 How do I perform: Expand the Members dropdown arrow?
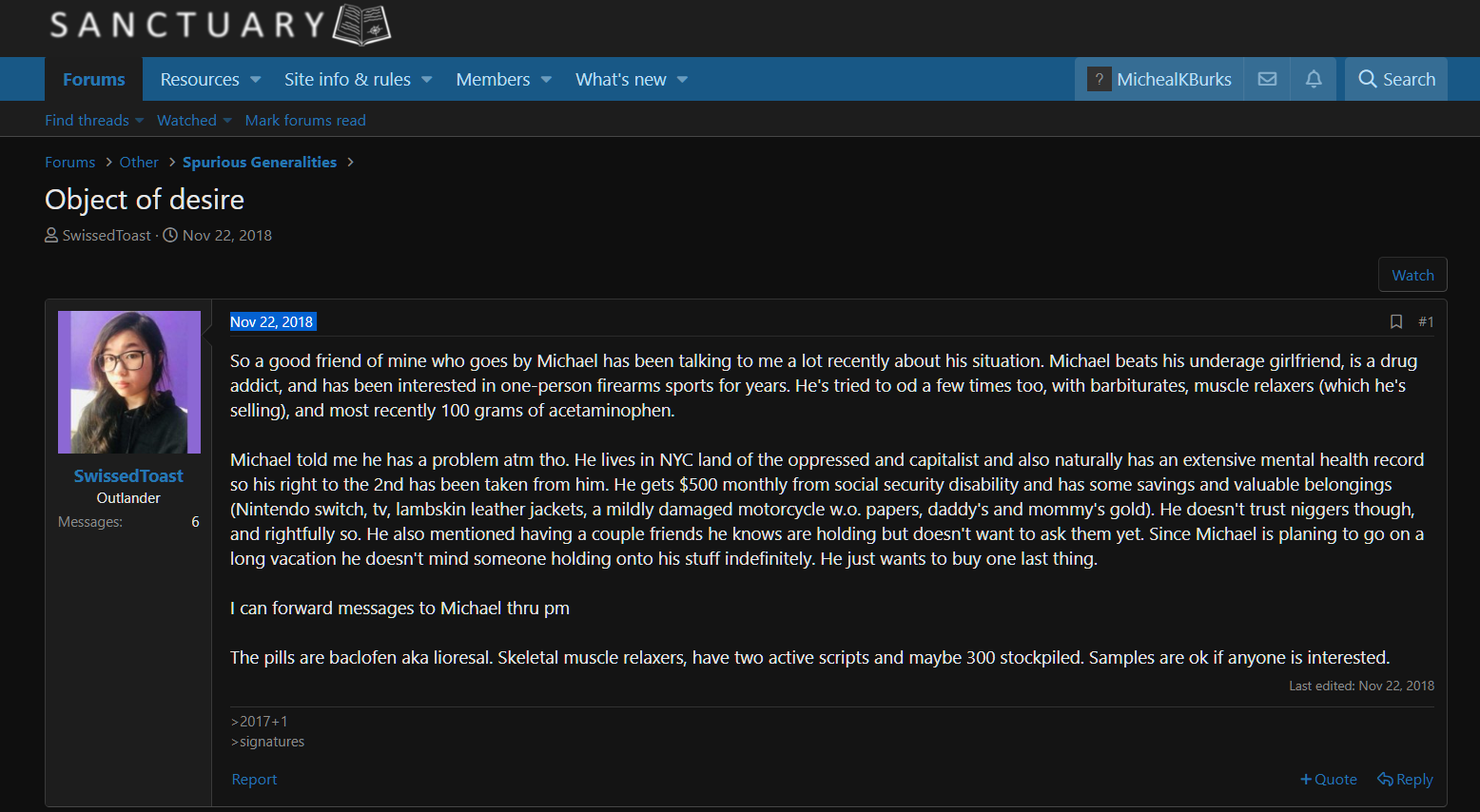coord(546,80)
